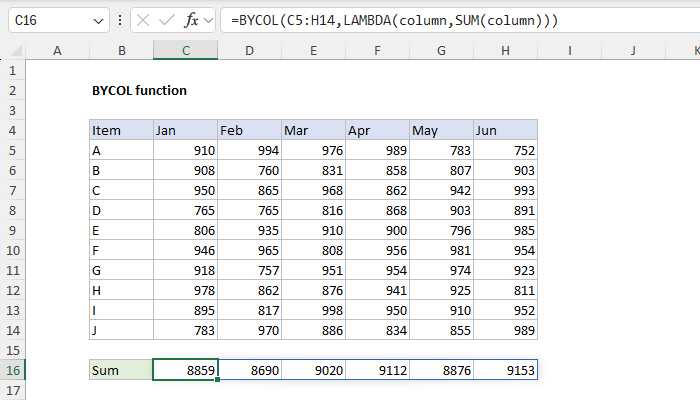Click item 'A' cell in row 5

click(x=121, y=150)
